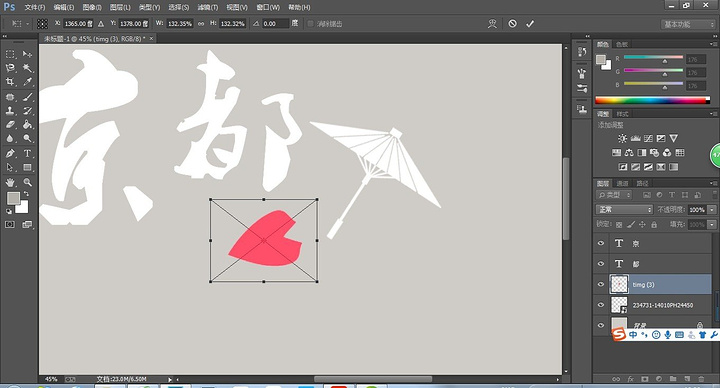
Task: Hide the 都 text layer
Action: [601, 264]
